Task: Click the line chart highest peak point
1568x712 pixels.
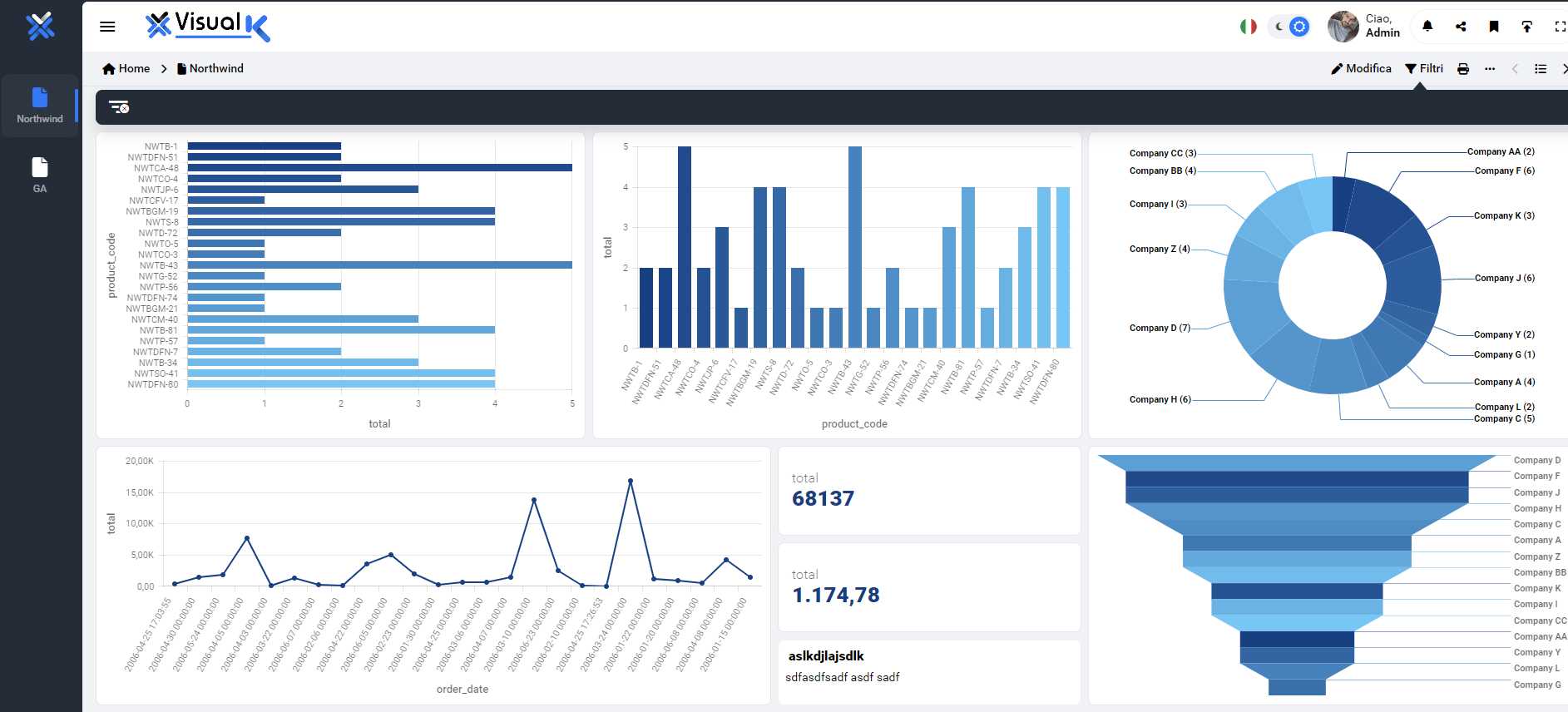Action: click(x=631, y=481)
